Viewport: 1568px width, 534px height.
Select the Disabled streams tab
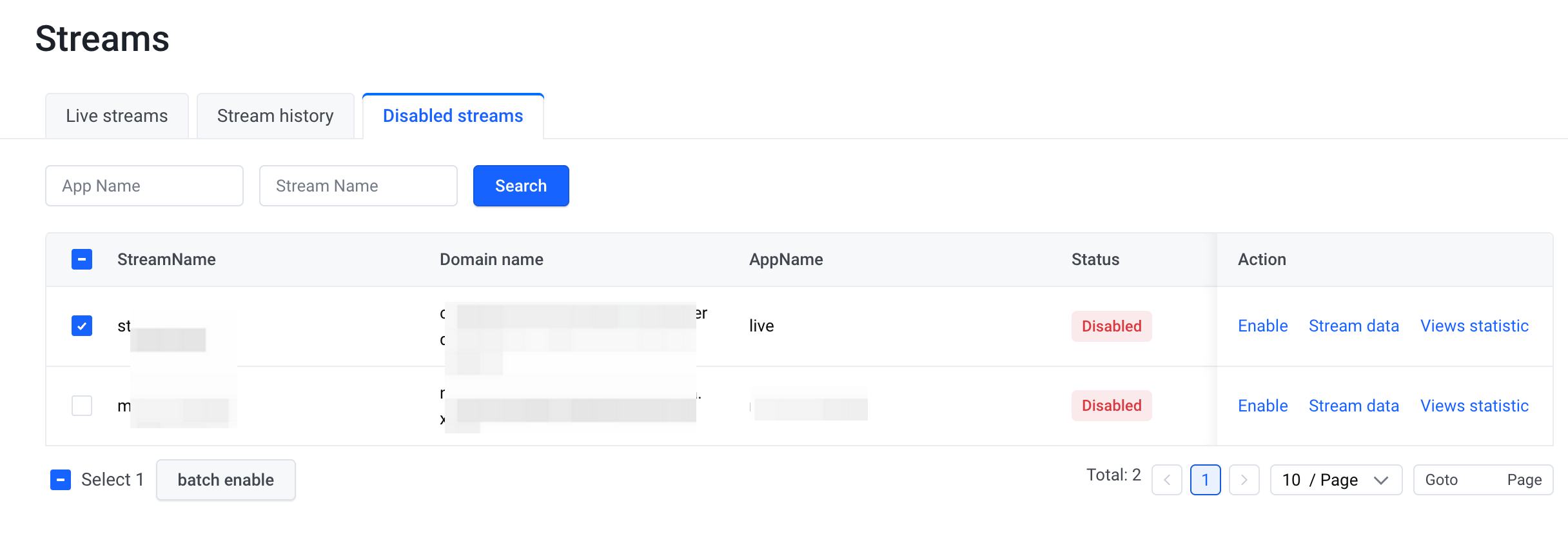point(453,116)
